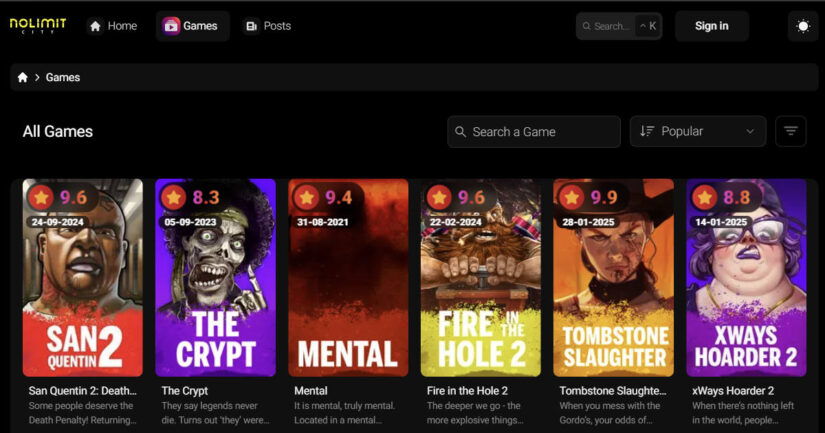Screen dimensions: 825x433
Task: Click the home icon in breadcrumb
Action: point(23,77)
